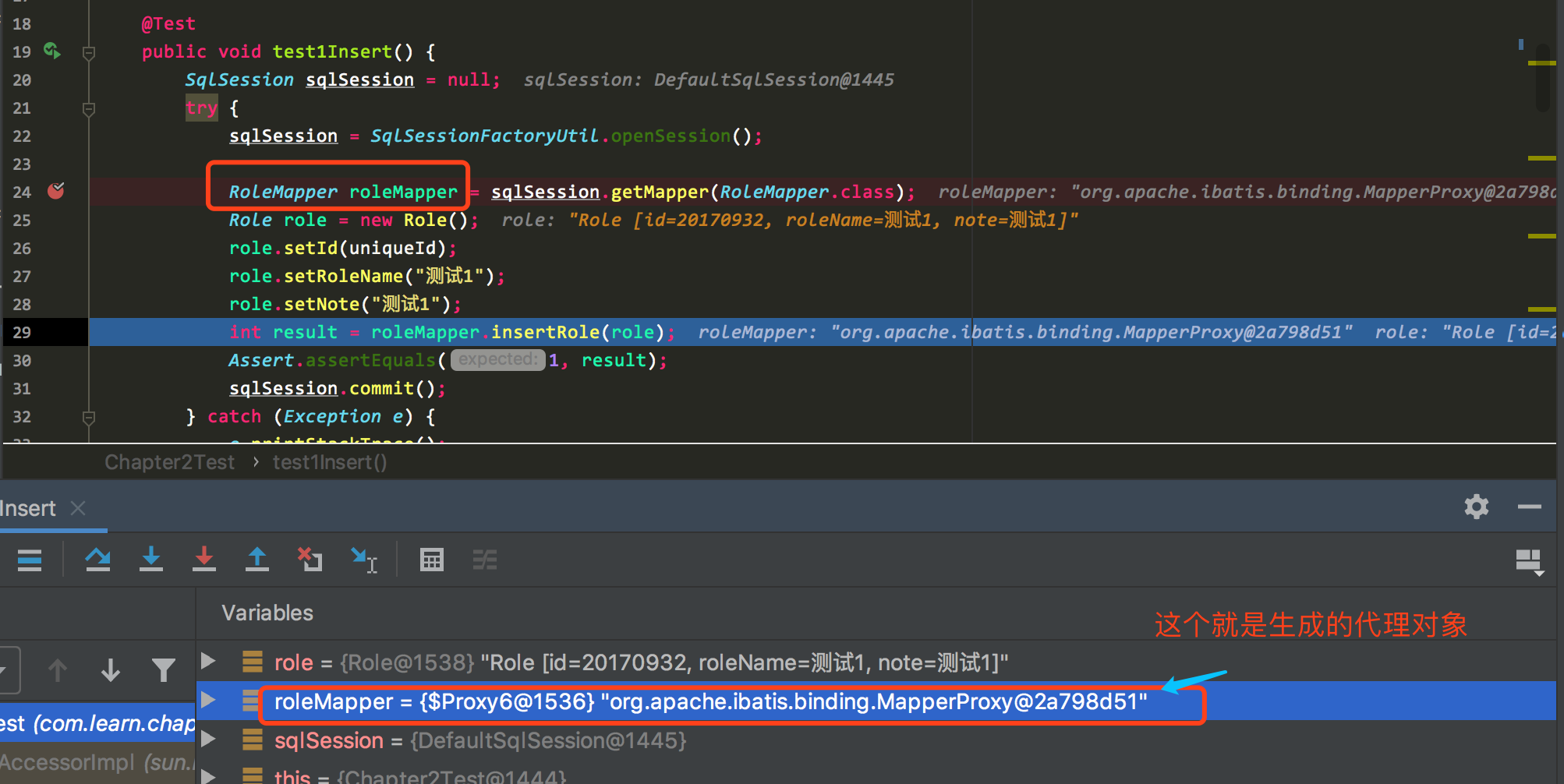Viewport: 1564px width, 784px height.
Task: Select the roleMapper variable row
Action: coord(877,701)
